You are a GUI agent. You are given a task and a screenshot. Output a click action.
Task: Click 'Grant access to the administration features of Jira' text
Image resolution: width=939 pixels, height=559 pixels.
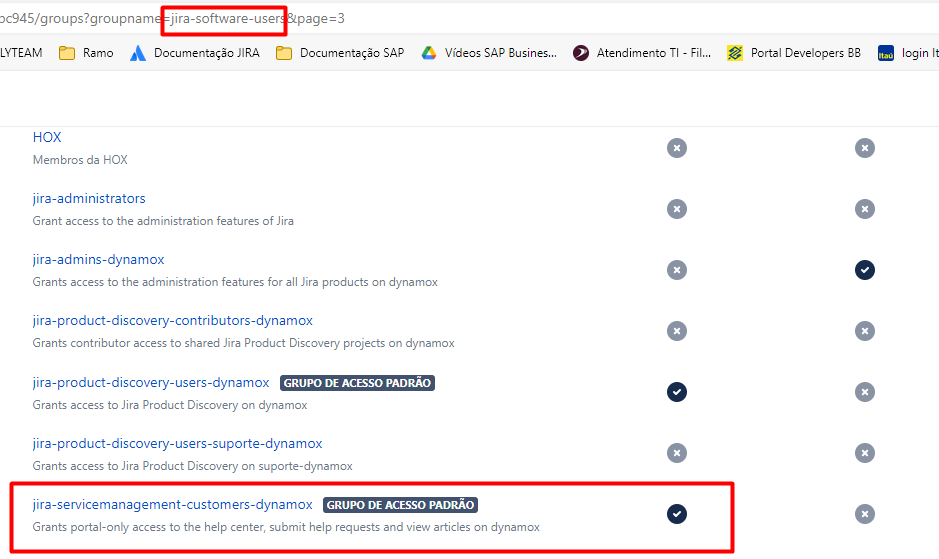click(x=163, y=221)
